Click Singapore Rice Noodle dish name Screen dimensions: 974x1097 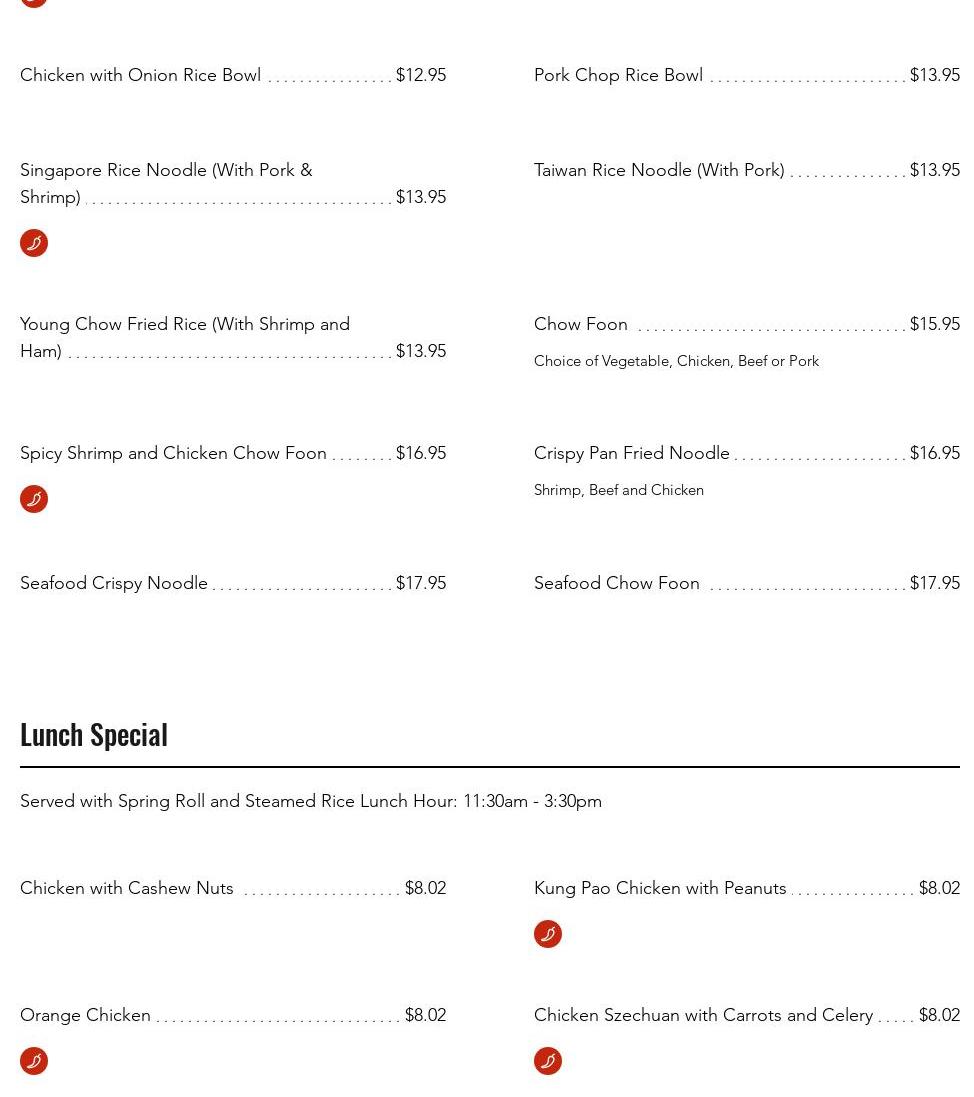166,171
